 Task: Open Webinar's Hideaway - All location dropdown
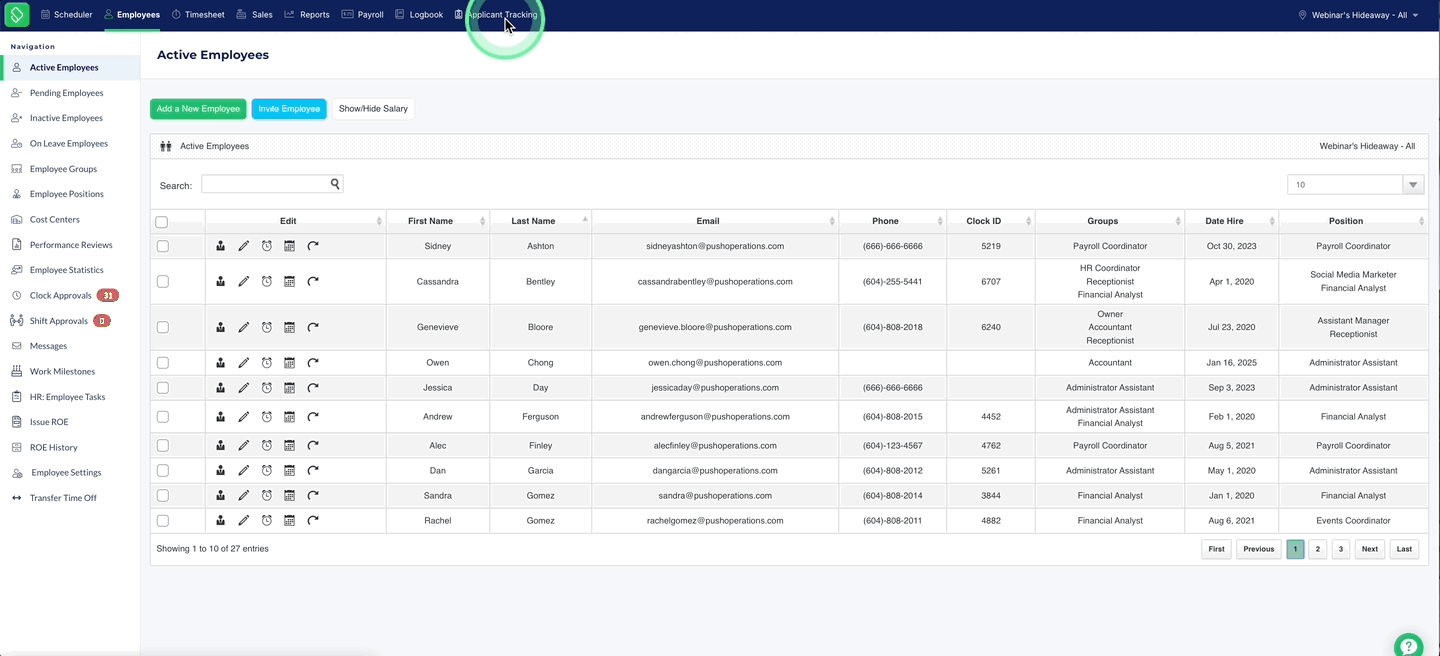(1358, 15)
